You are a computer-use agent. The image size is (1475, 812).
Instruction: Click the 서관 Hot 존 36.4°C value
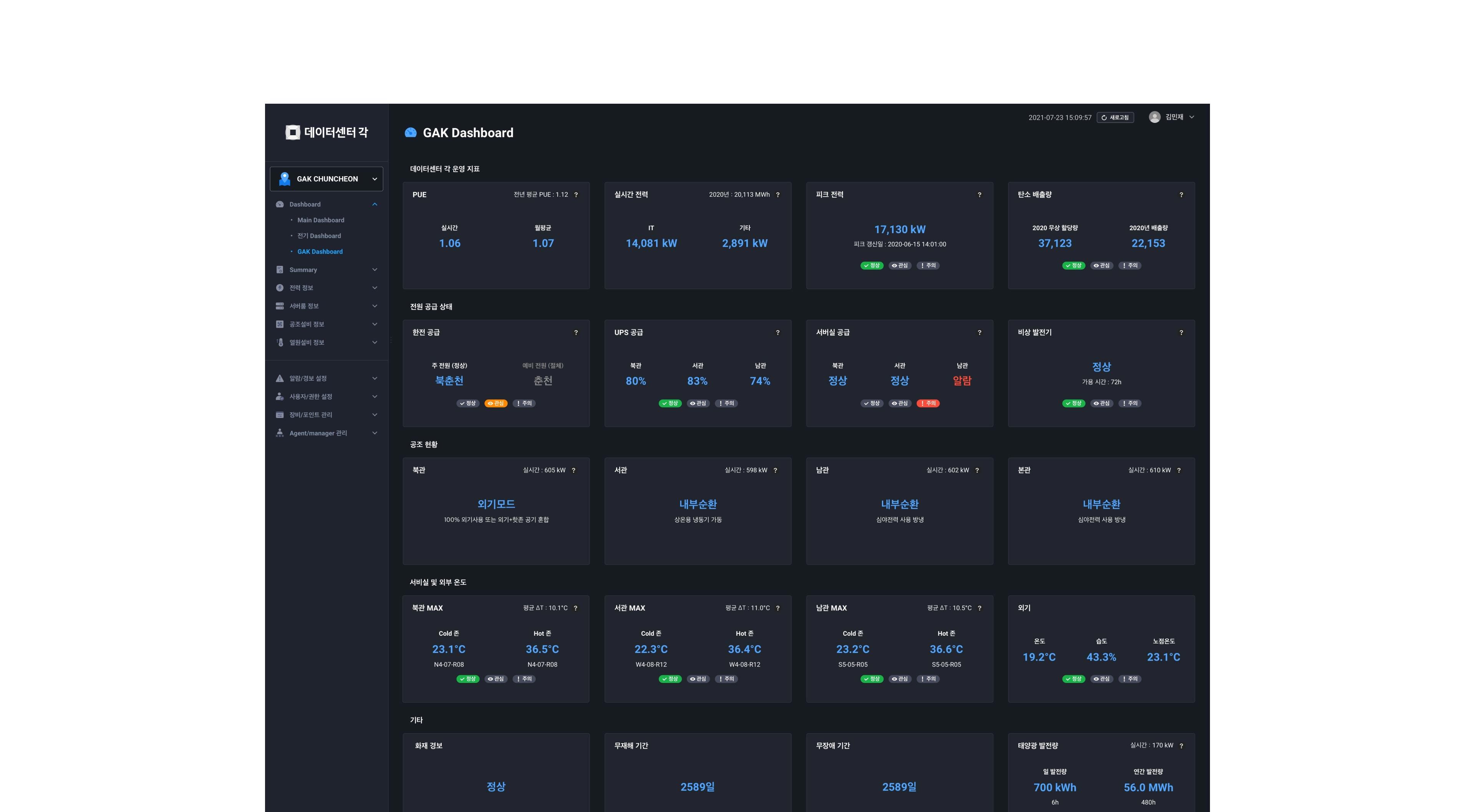pos(744,650)
